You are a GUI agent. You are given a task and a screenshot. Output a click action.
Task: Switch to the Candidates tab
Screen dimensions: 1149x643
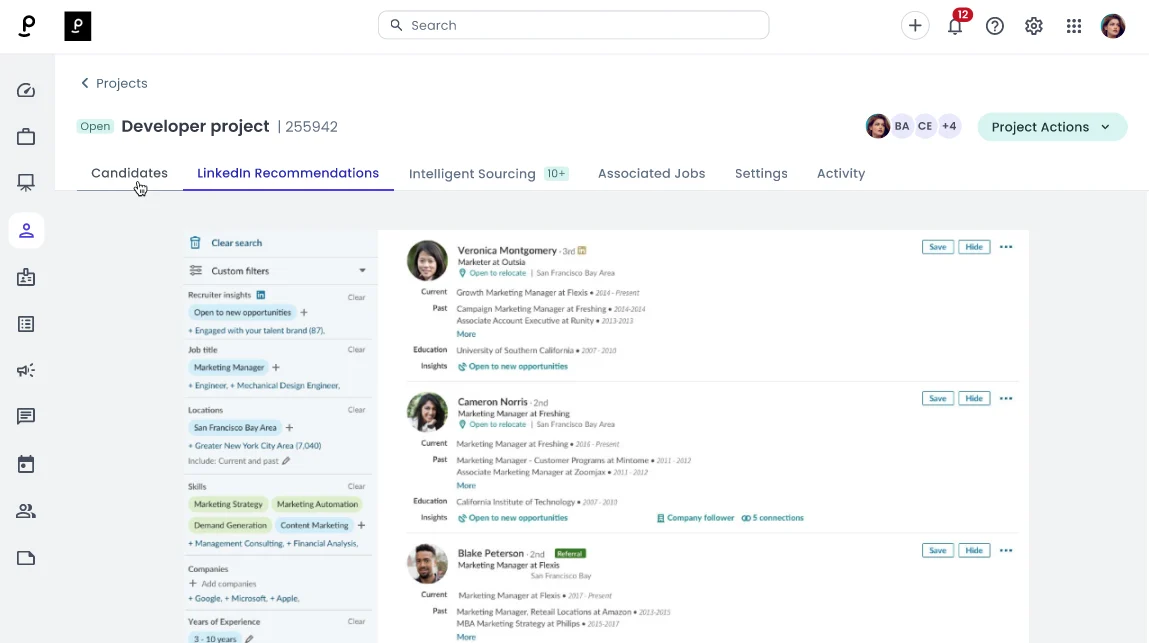129,173
